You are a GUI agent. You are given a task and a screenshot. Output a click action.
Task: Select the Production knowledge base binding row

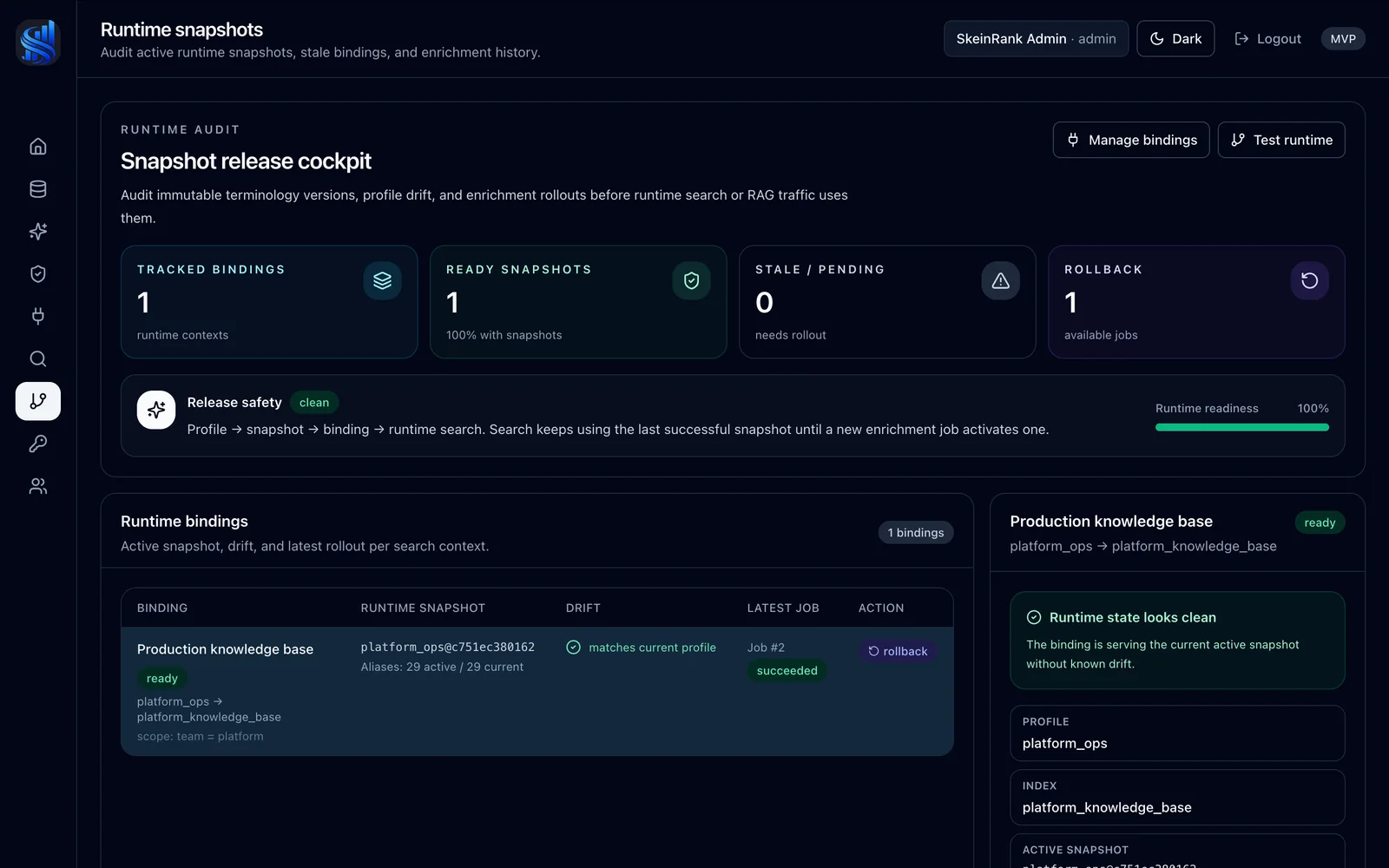pyautogui.click(x=537, y=691)
